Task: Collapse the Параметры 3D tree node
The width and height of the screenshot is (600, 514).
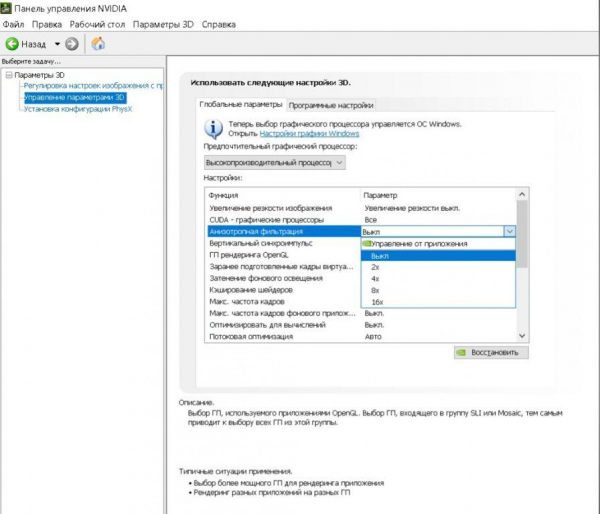Action: (x=9, y=75)
